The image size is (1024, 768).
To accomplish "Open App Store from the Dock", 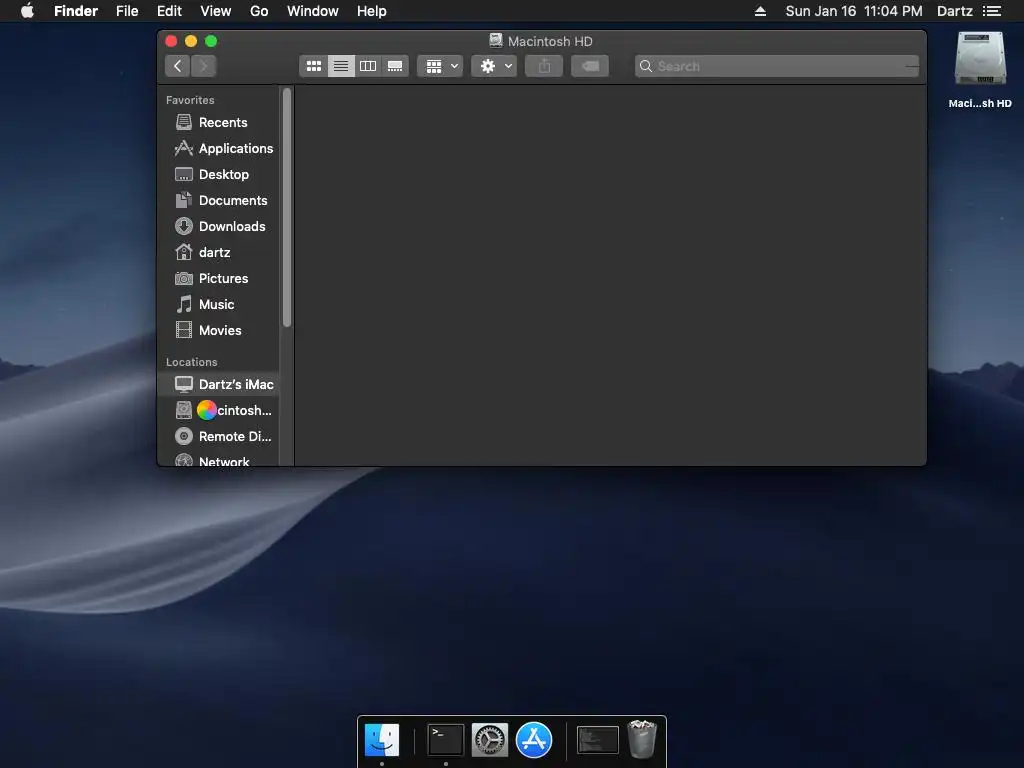I will pyautogui.click(x=534, y=740).
